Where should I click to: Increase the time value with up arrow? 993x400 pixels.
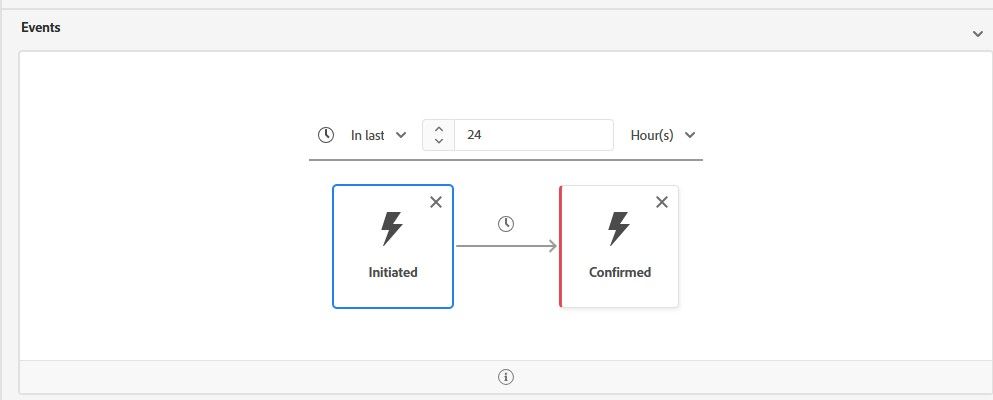439,128
